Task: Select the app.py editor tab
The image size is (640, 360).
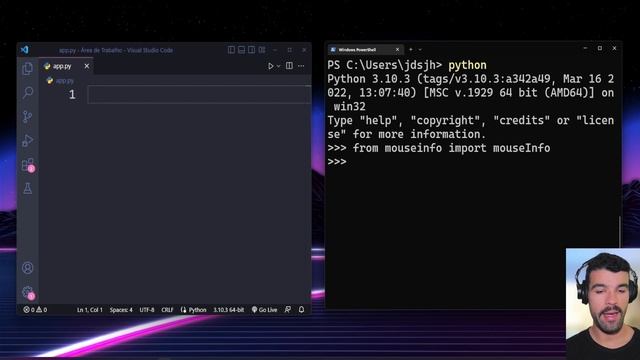Action: tap(62, 66)
